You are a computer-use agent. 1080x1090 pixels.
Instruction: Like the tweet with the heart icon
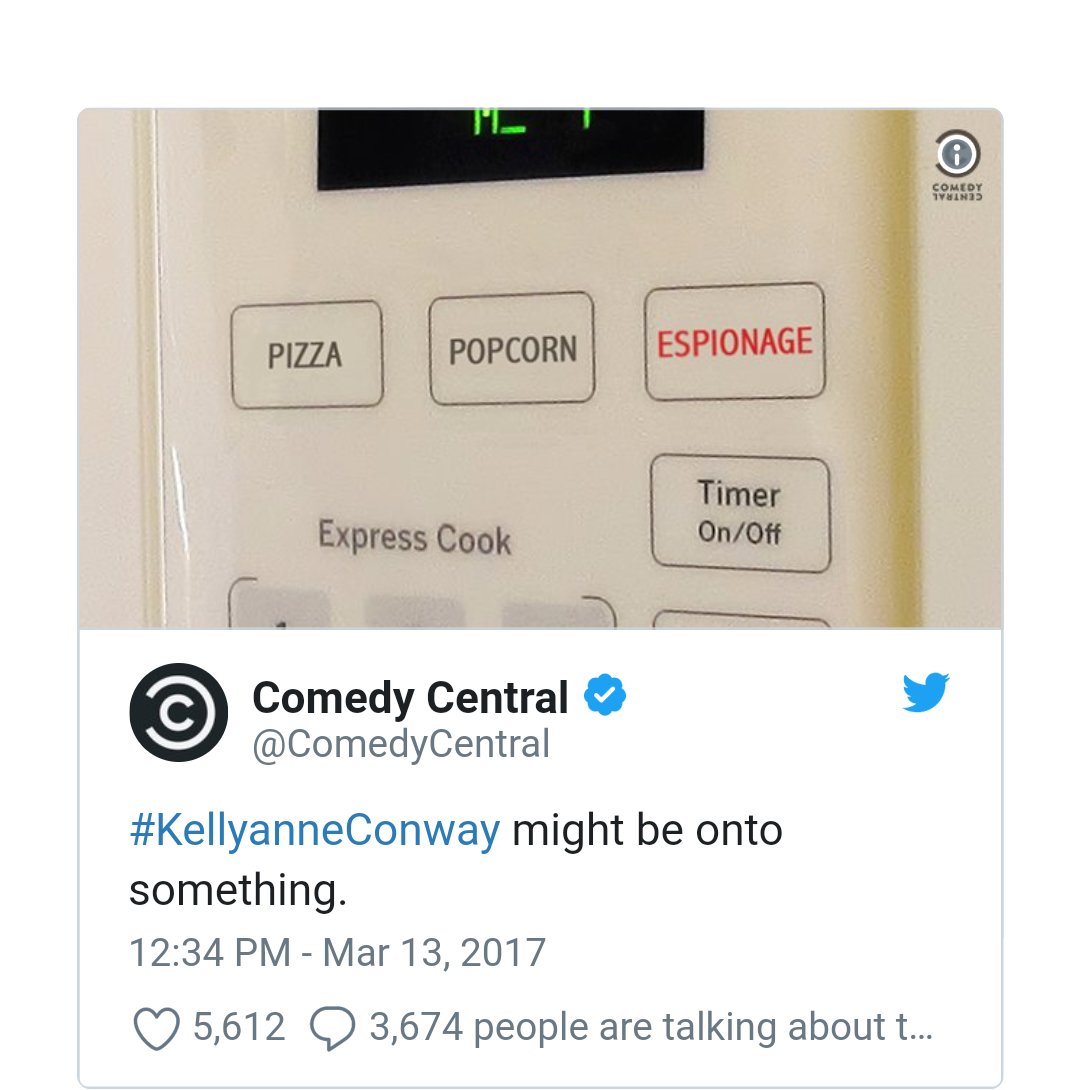pyautogui.click(x=156, y=1028)
